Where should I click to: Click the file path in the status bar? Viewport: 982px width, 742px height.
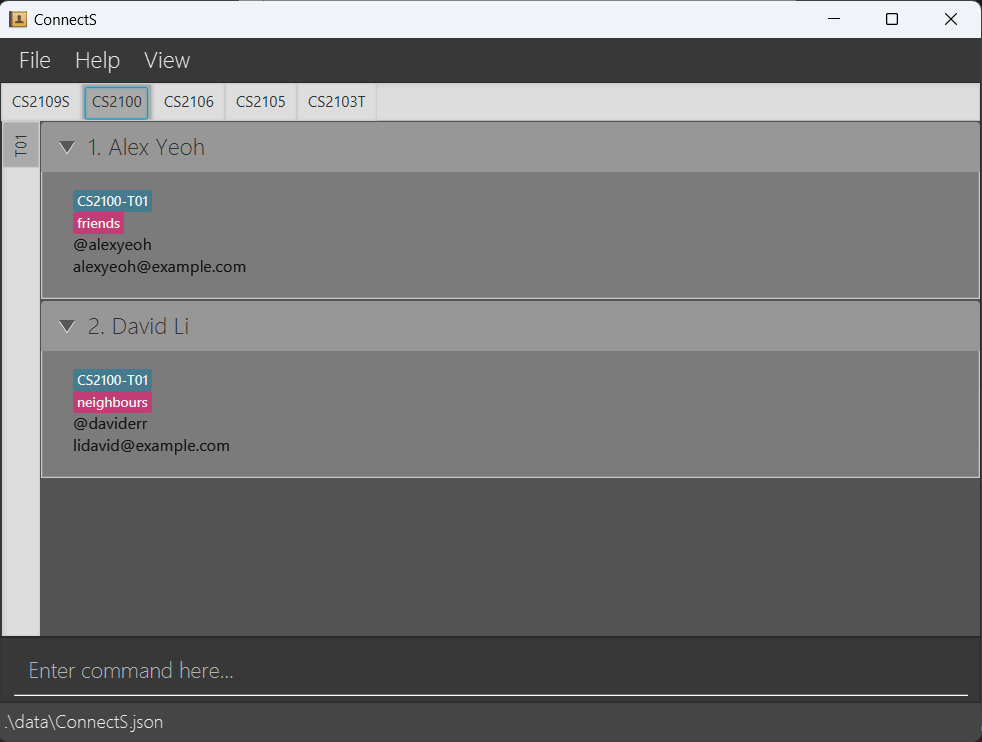(x=84, y=721)
